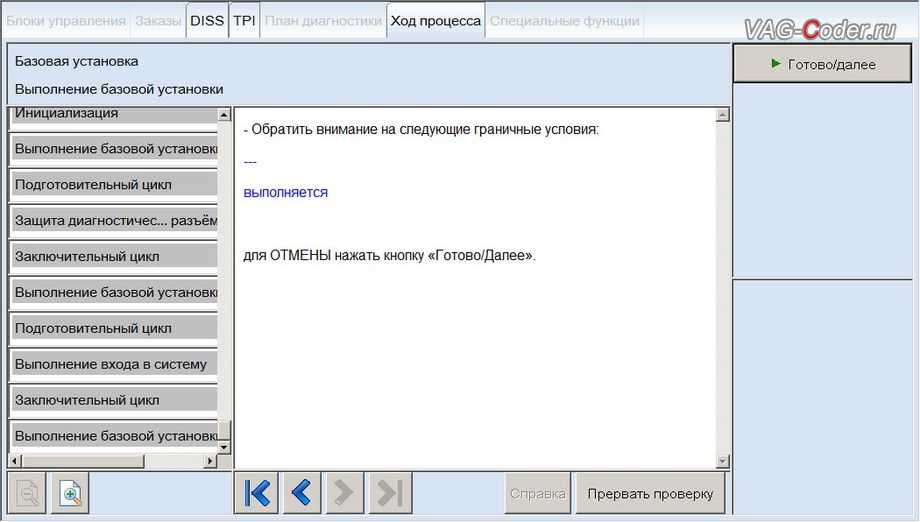The height and width of the screenshot is (522, 920).
Task: Open the Специальные функции tab
Action: tap(564, 21)
